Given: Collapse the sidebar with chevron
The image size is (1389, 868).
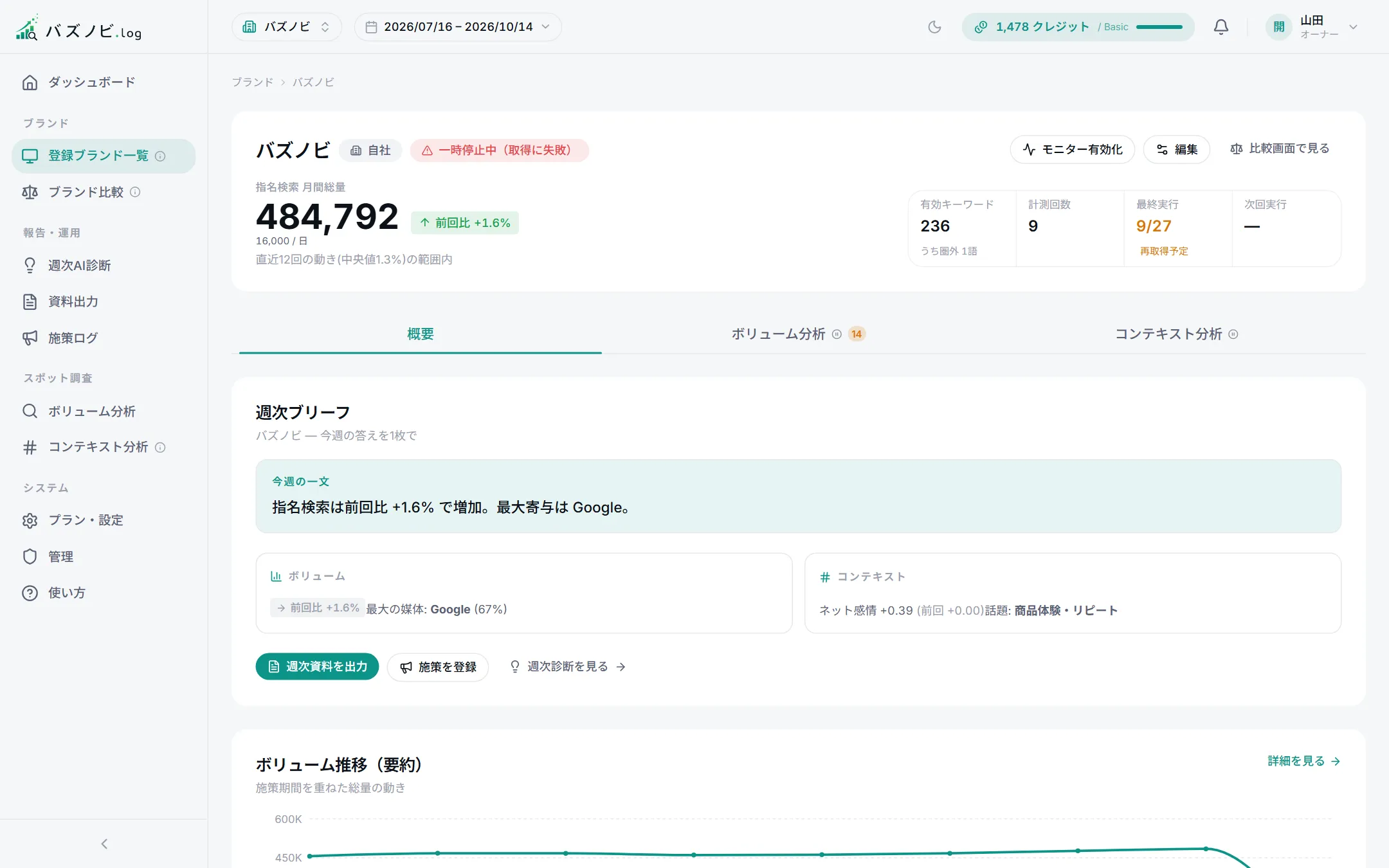Looking at the screenshot, I should pyautogui.click(x=104, y=844).
